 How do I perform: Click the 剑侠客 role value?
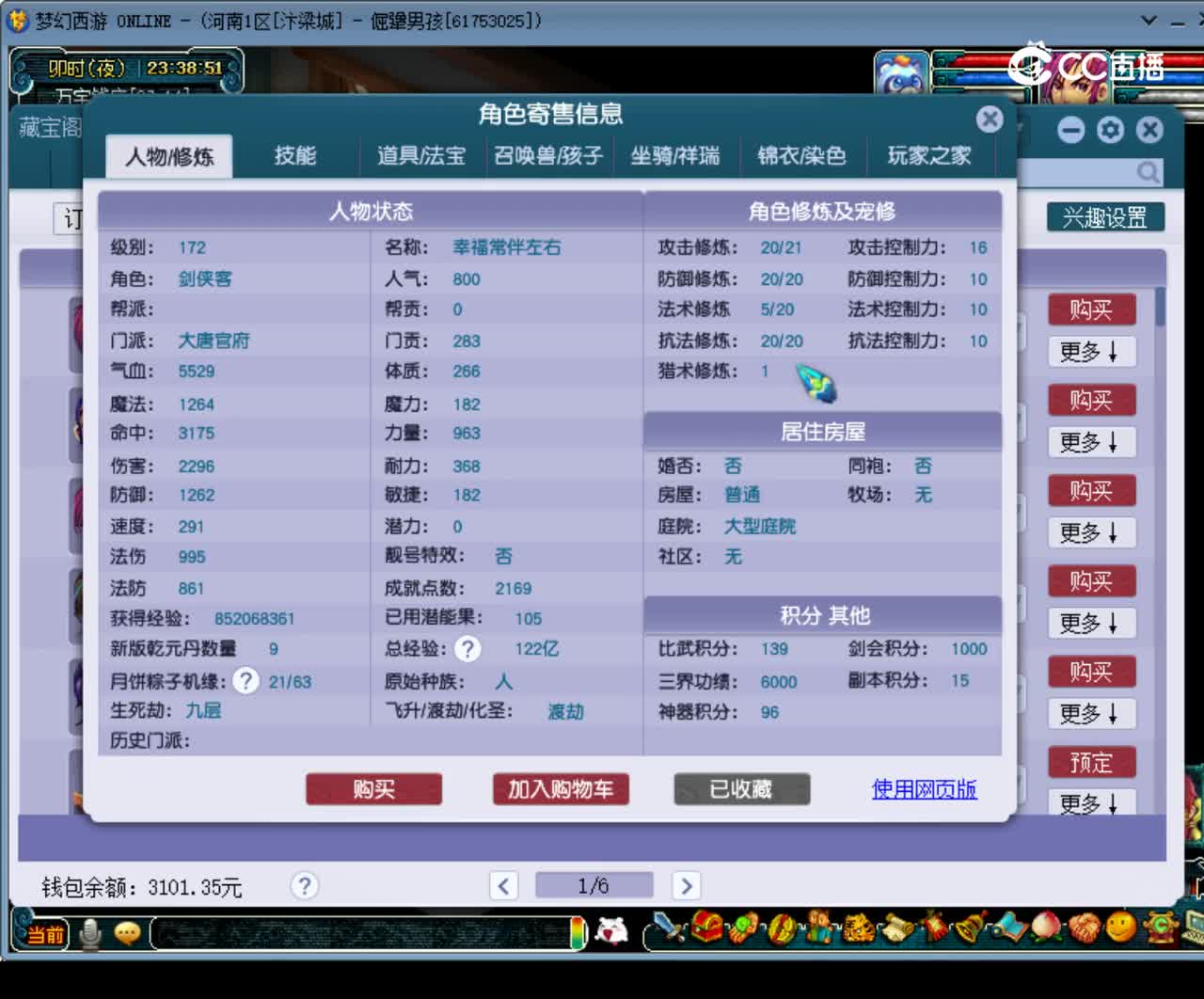tap(205, 279)
